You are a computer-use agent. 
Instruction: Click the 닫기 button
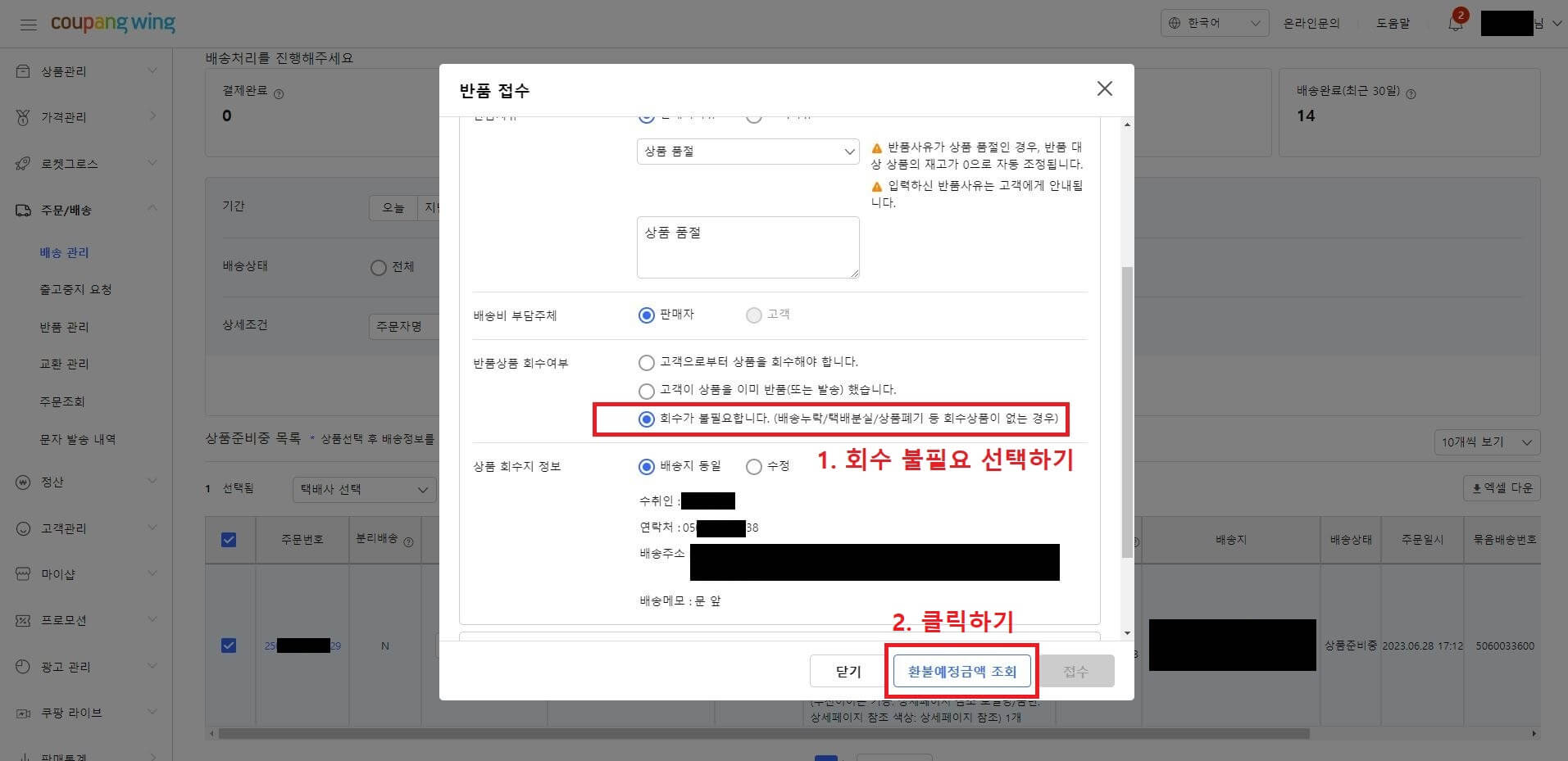click(849, 672)
